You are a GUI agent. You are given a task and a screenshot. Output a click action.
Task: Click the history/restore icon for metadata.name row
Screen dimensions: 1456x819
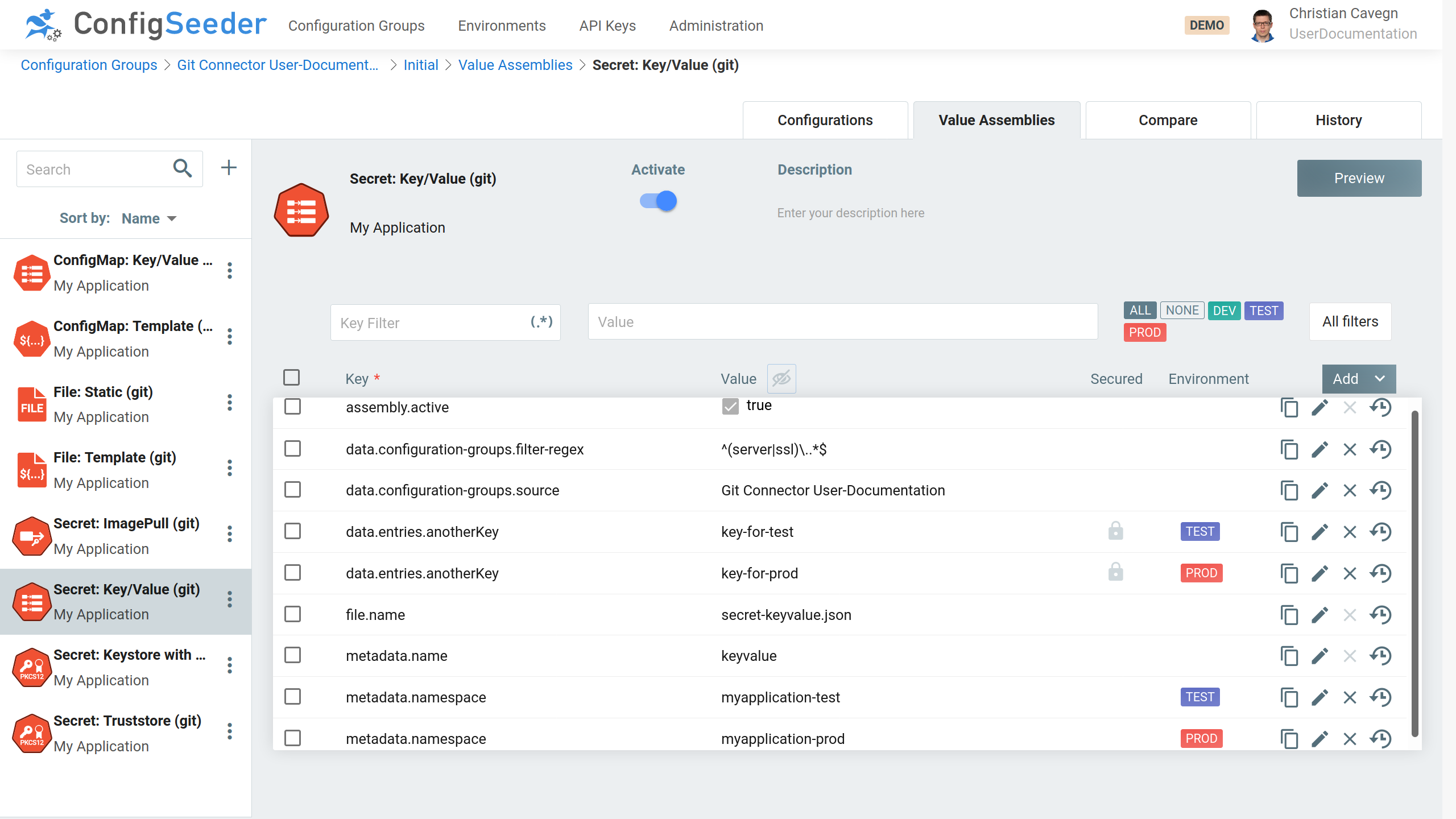[1381, 656]
